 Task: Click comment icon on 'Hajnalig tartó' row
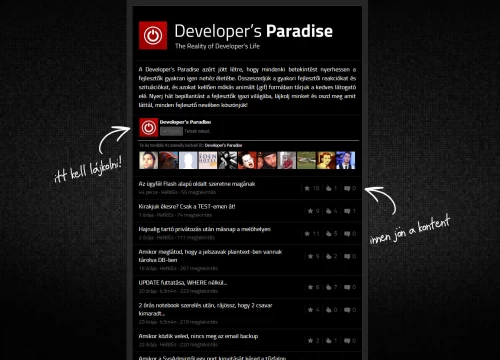click(x=347, y=234)
